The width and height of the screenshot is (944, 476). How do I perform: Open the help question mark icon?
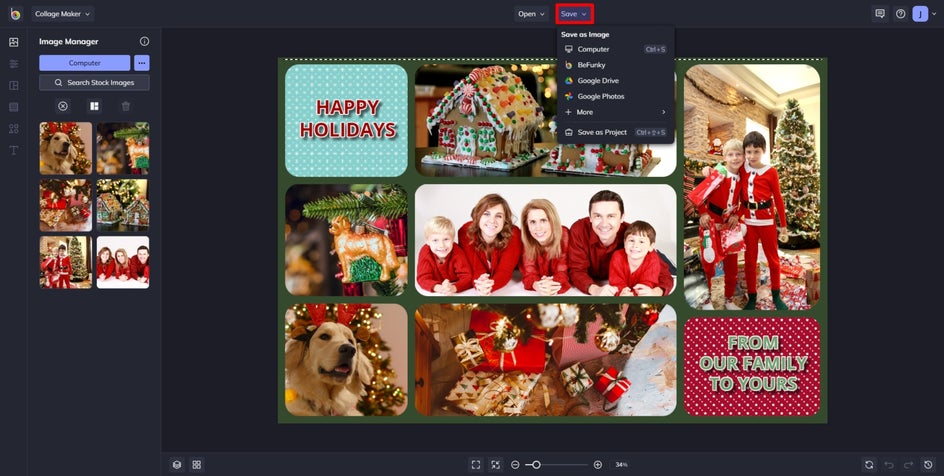[x=901, y=14]
